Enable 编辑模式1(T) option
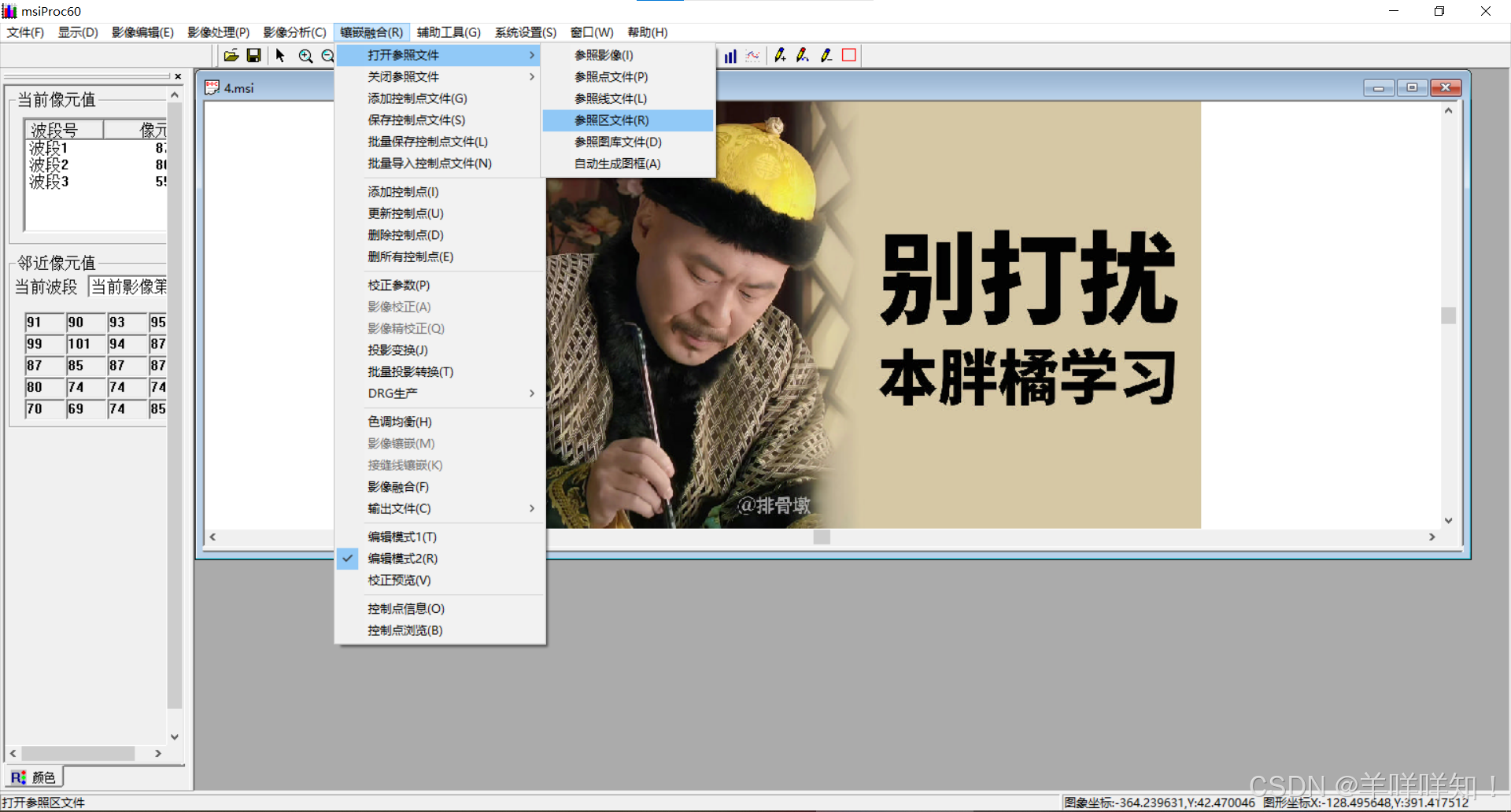 439,537
